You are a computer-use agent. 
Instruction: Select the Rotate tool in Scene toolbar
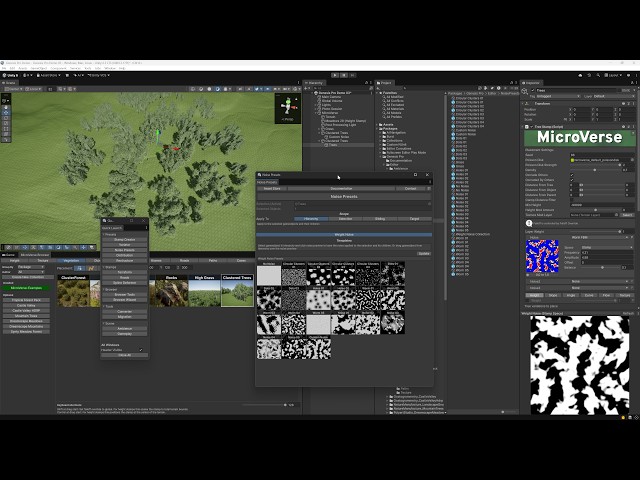(x=6, y=118)
